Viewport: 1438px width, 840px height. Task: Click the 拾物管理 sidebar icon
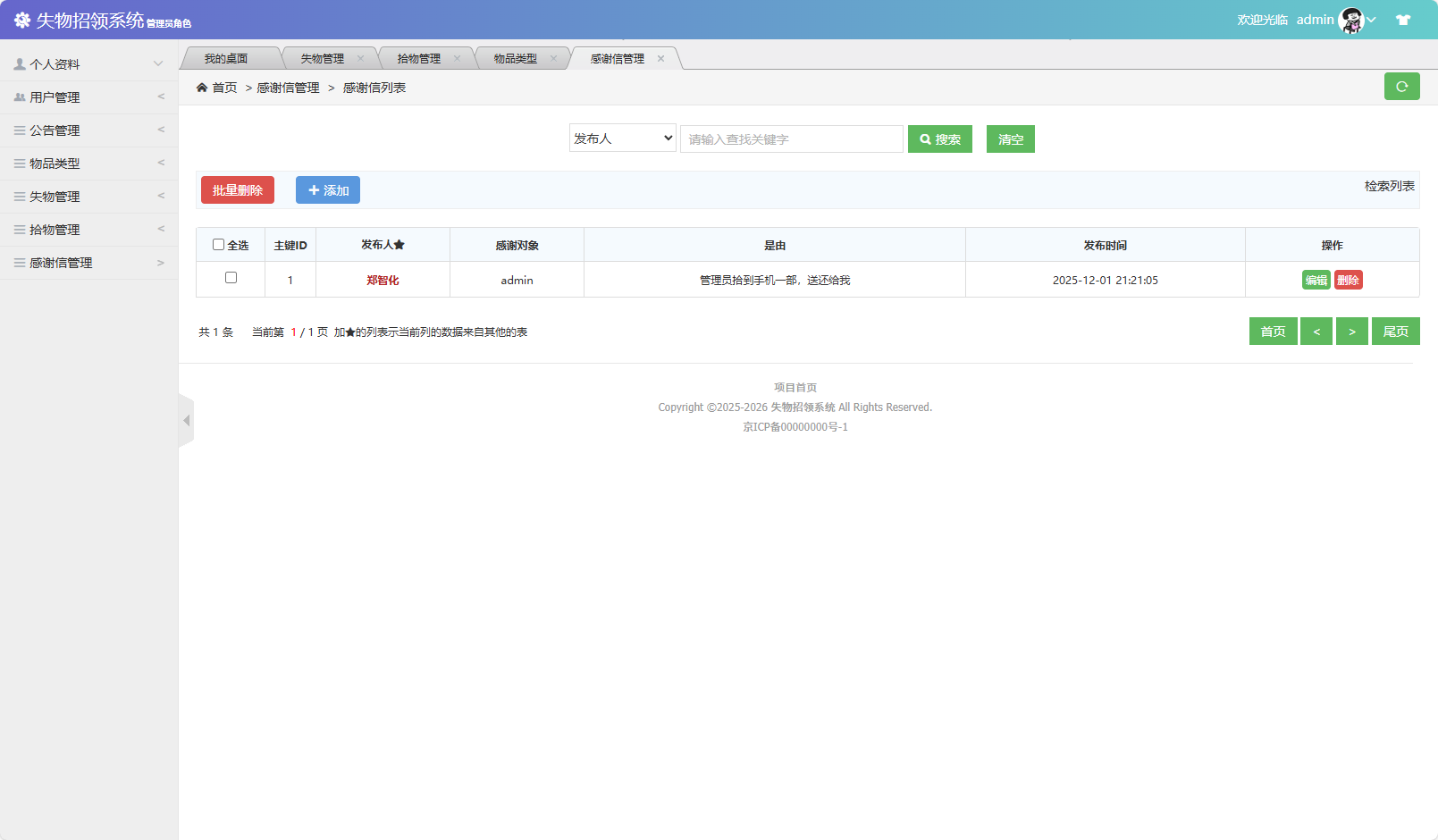tap(18, 229)
